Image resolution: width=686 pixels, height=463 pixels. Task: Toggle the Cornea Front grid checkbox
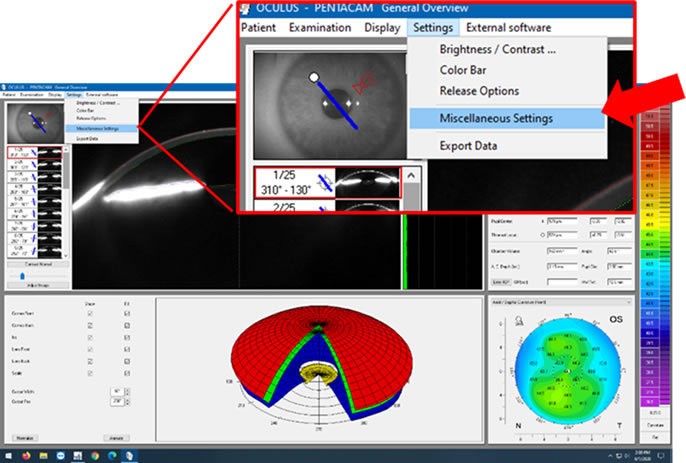click(127, 314)
